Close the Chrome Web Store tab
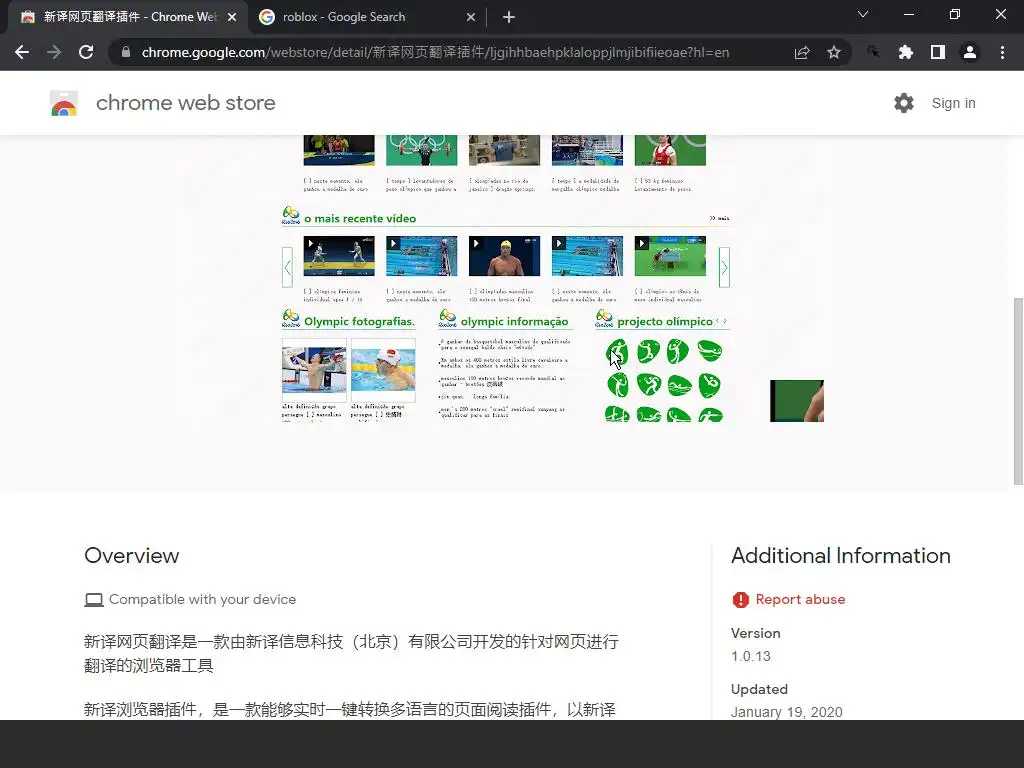Viewport: 1024px width, 768px height. tap(232, 17)
